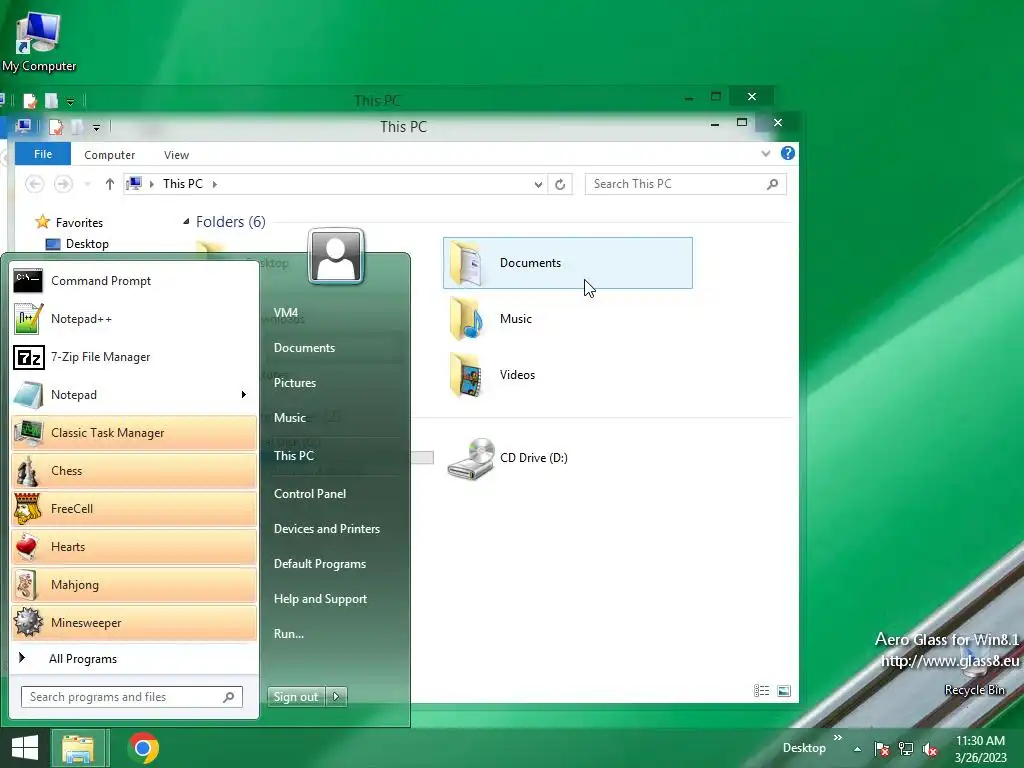Select the Documents folder
The image size is (1024, 768).
pos(568,263)
